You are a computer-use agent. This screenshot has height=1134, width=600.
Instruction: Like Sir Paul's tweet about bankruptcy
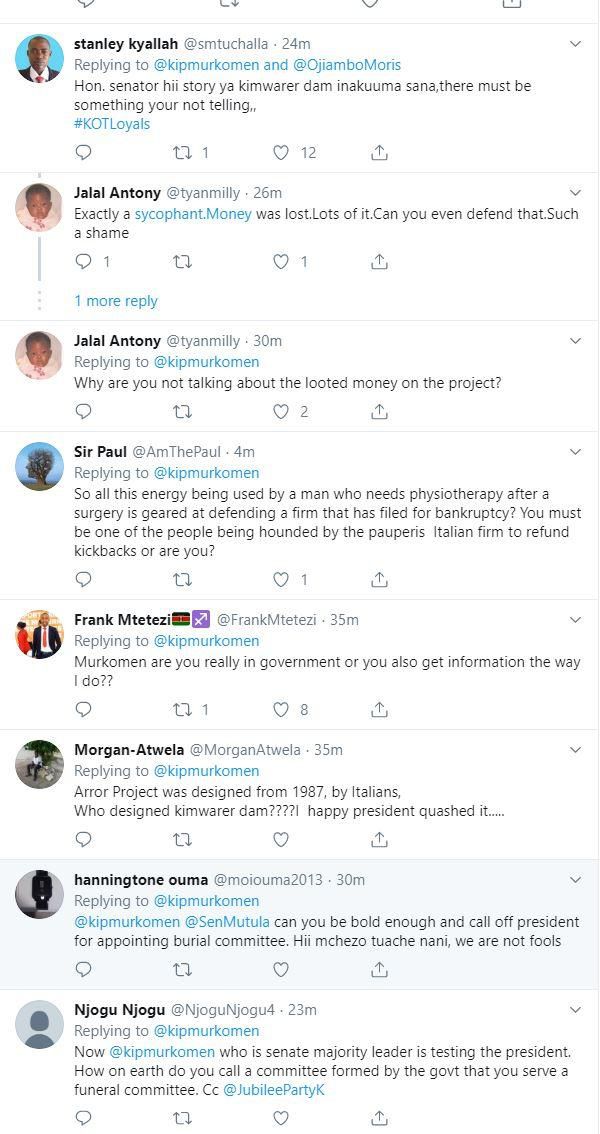[282, 579]
